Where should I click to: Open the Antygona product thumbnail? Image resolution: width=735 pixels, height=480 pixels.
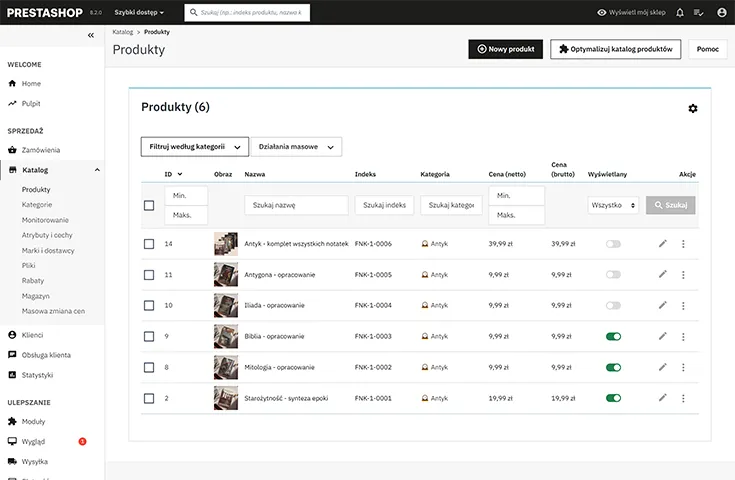(226, 275)
